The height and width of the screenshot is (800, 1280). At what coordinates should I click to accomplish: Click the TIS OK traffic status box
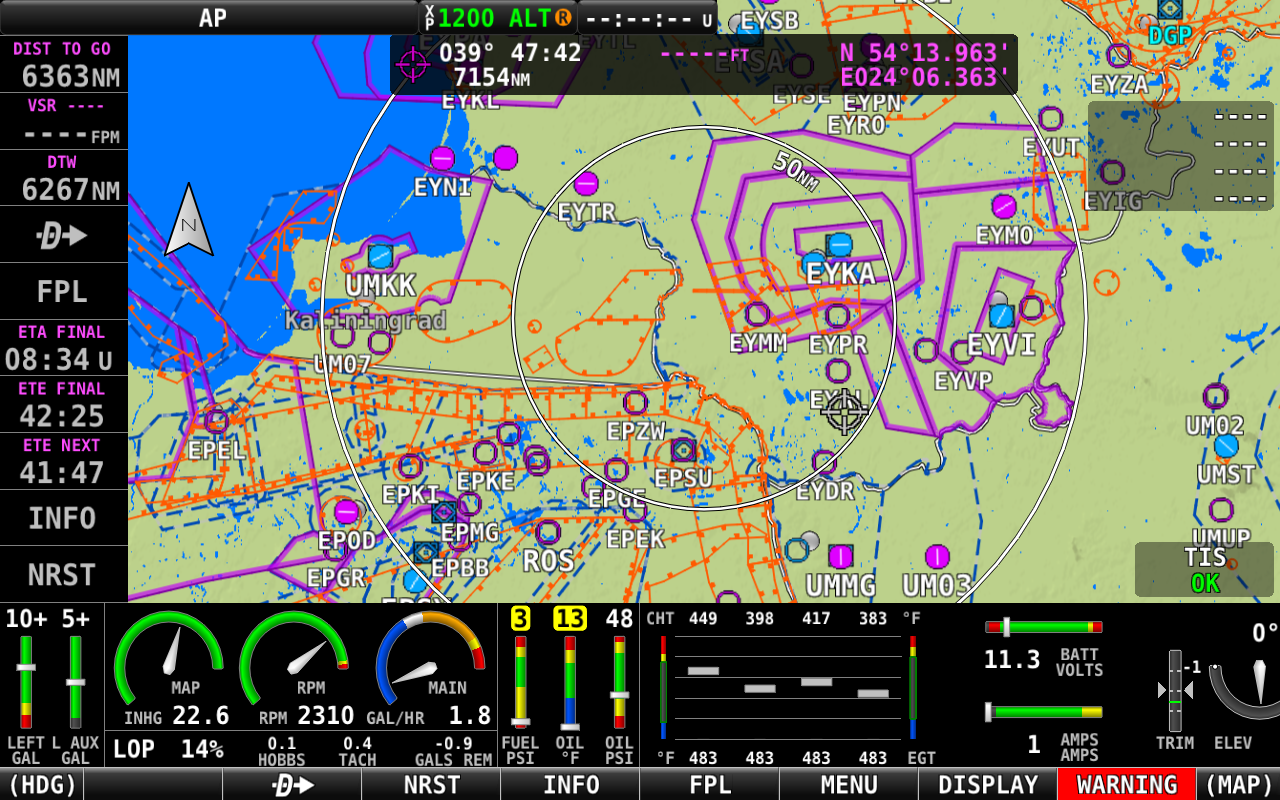tap(1203, 570)
